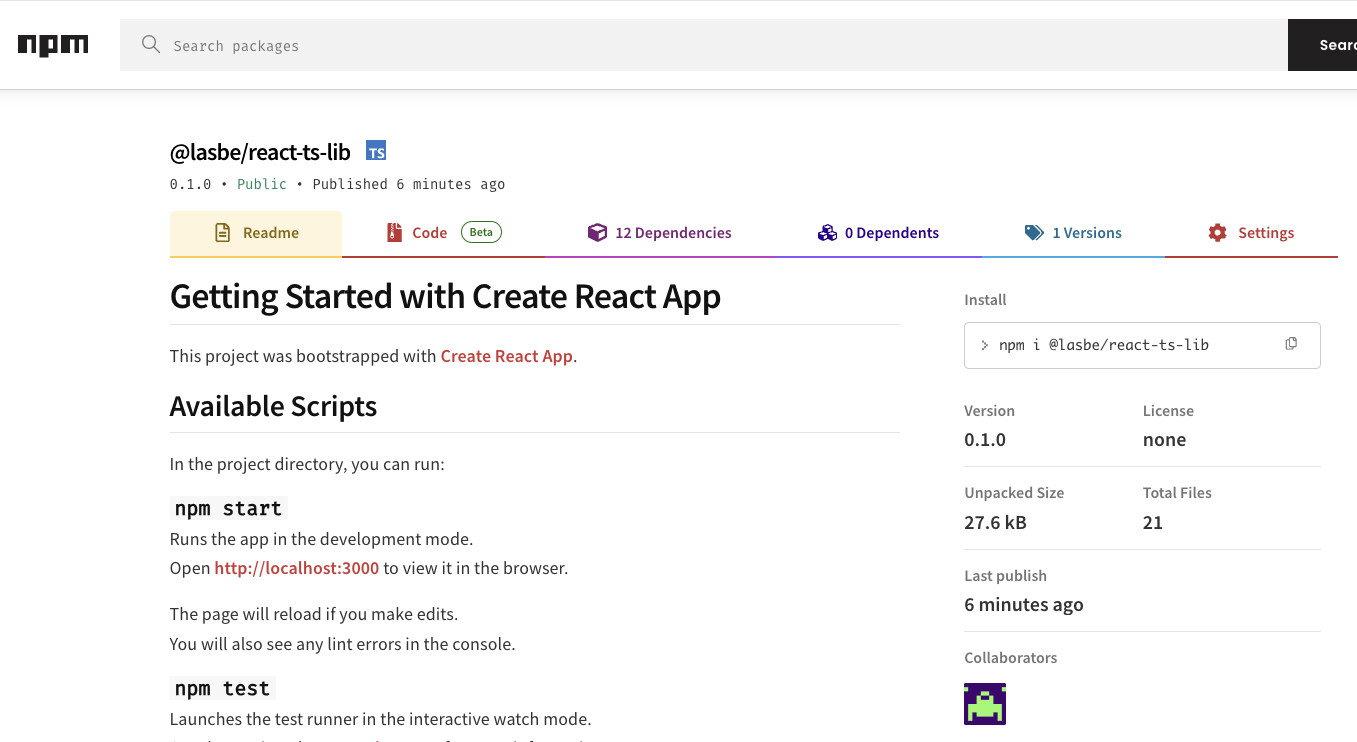Copy the install command with copy icon
Screen dimensions: 1357x742
click(x=1291, y=344)
